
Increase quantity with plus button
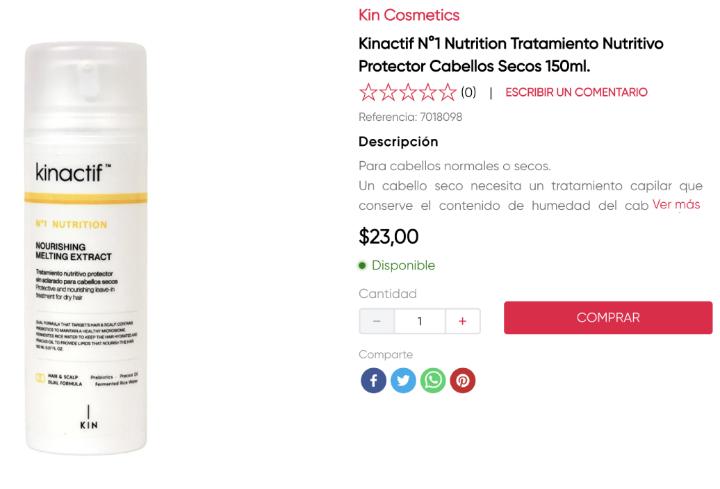click(463, 321)
